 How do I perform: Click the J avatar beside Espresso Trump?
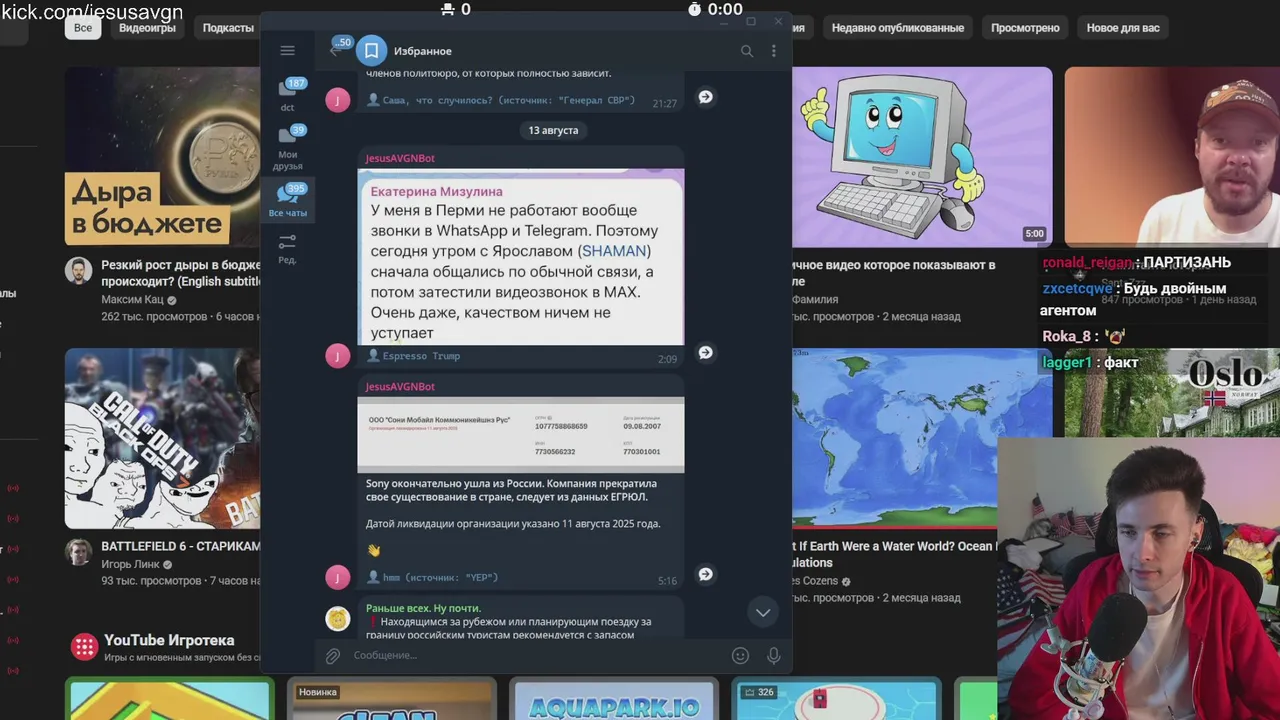coord(338,355)
